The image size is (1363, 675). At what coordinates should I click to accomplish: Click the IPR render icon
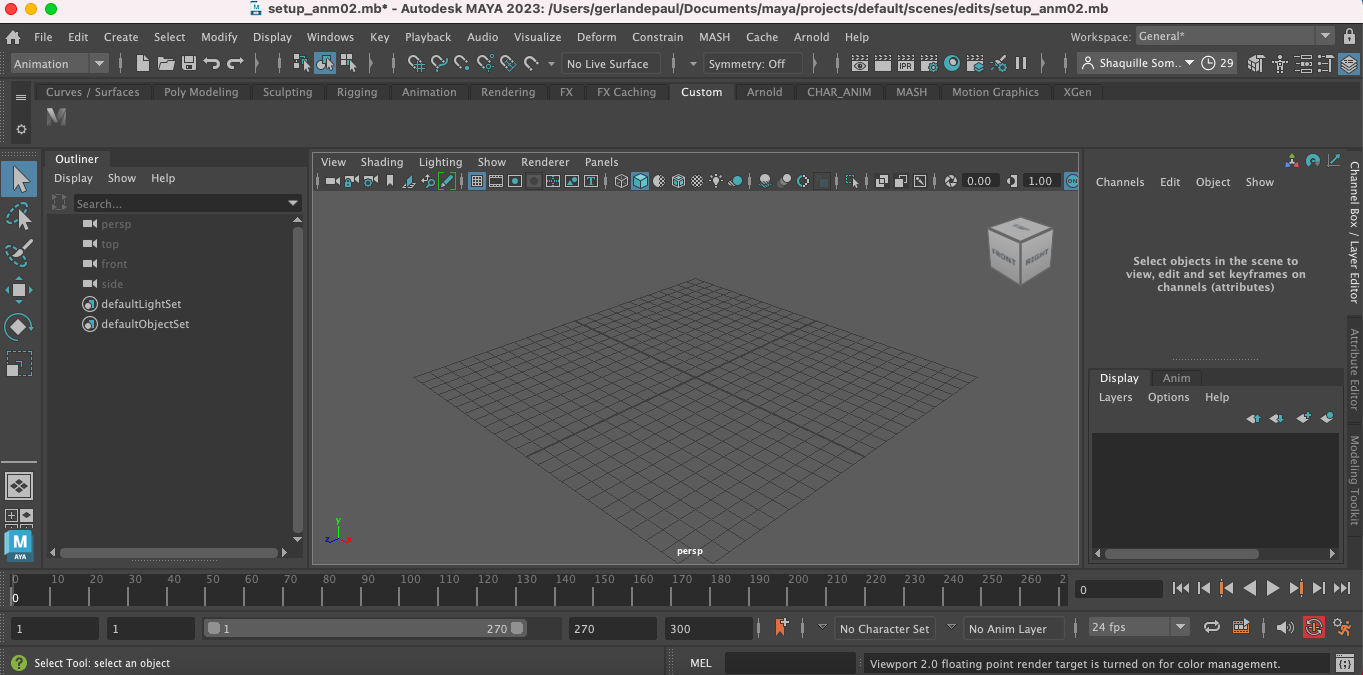[906, 64]
